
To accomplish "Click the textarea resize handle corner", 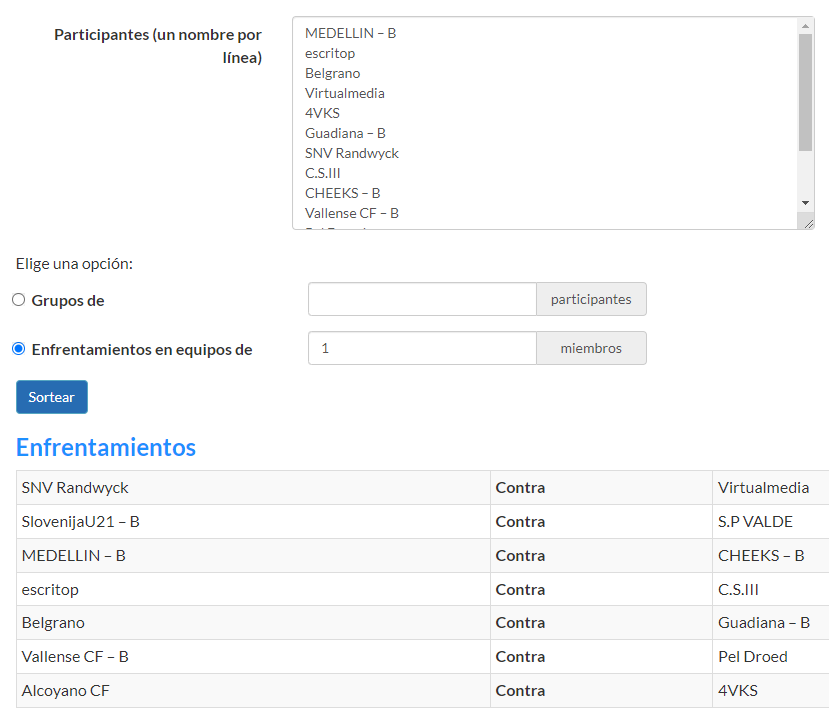I will coord(807,223).
